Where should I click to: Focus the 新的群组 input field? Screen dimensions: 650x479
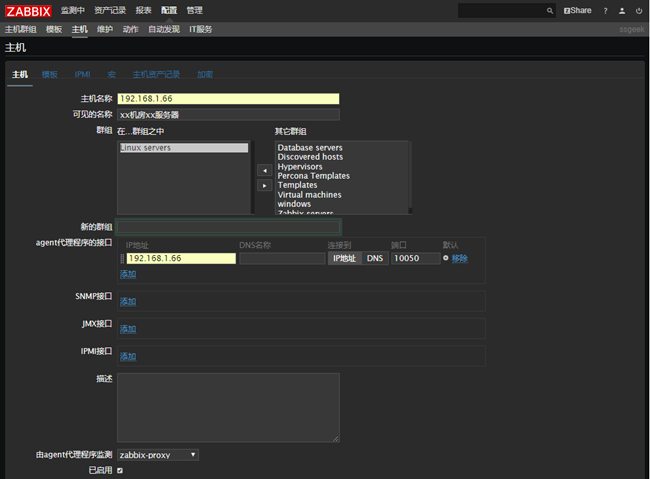(228, 227)
